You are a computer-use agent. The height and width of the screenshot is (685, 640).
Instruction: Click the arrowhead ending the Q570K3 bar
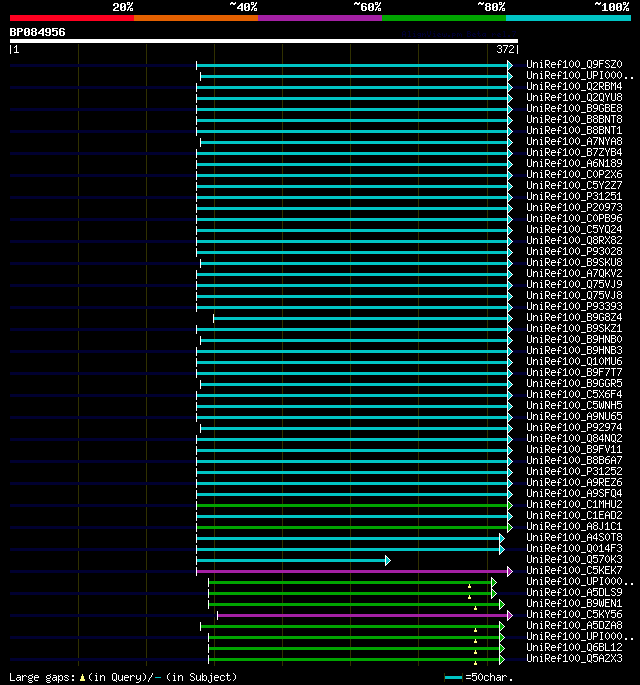pos(388,560)
